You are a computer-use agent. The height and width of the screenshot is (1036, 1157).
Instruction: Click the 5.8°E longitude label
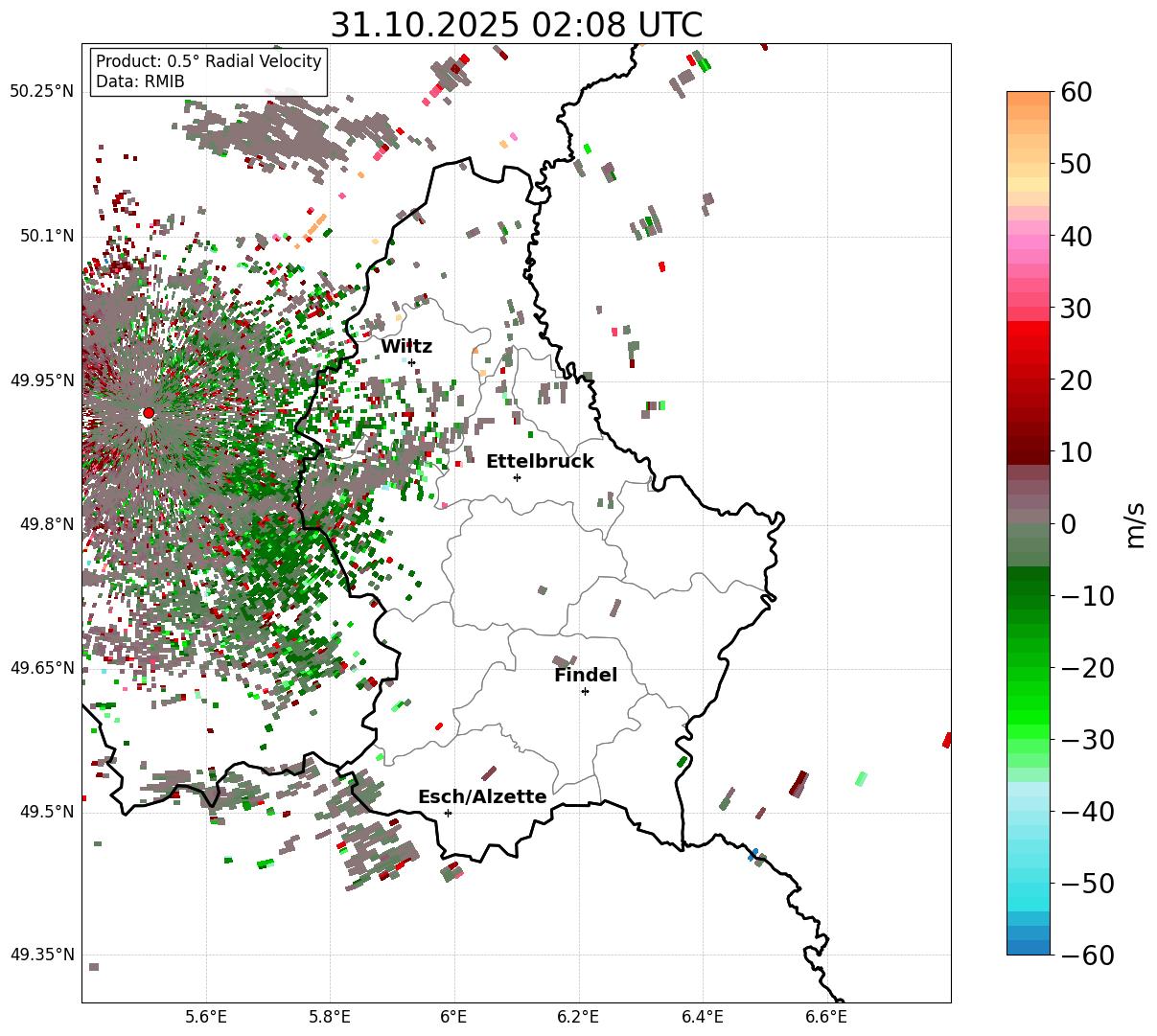click(330, 1017)
